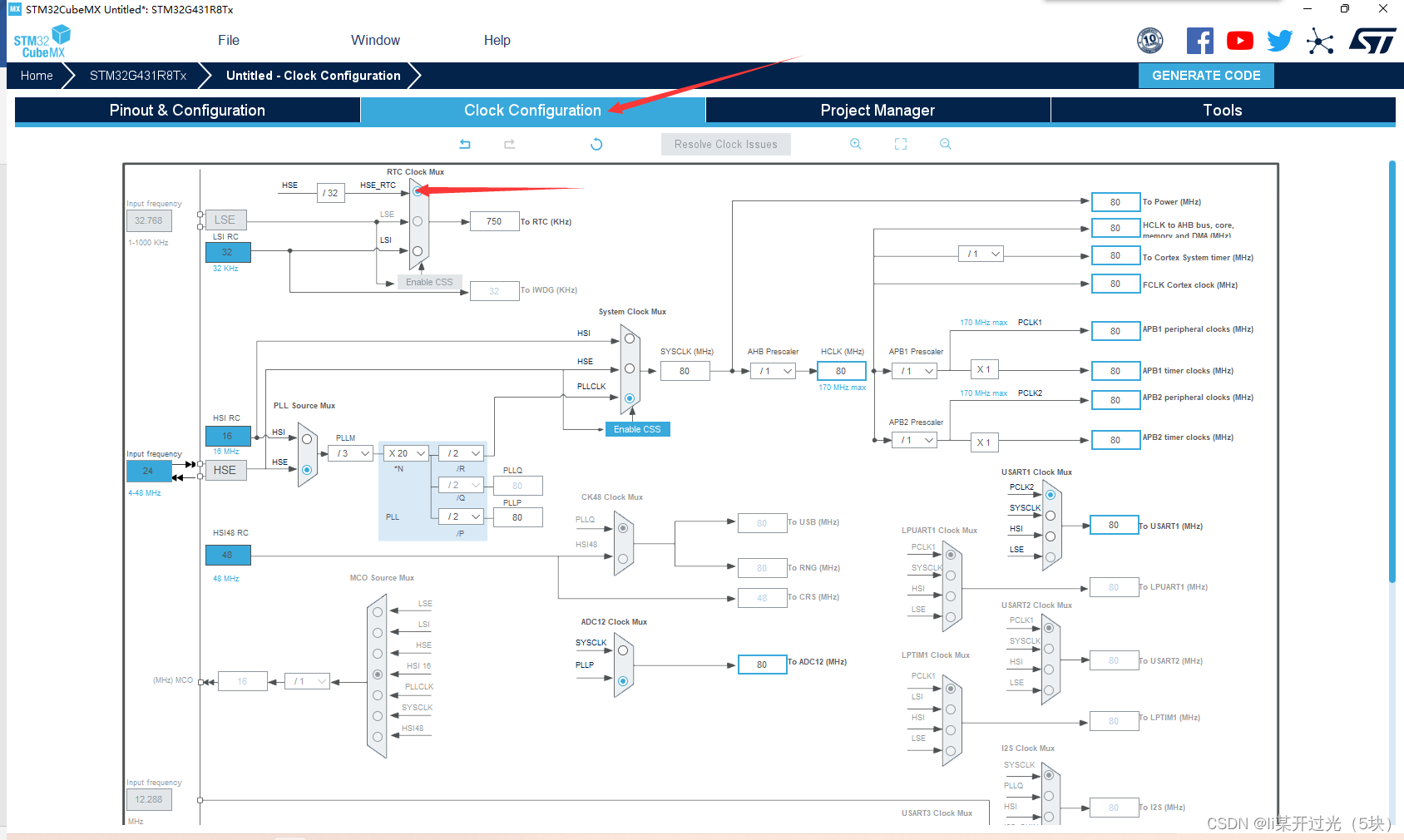Open the PLL /P divider dropdown

(461, 516)
